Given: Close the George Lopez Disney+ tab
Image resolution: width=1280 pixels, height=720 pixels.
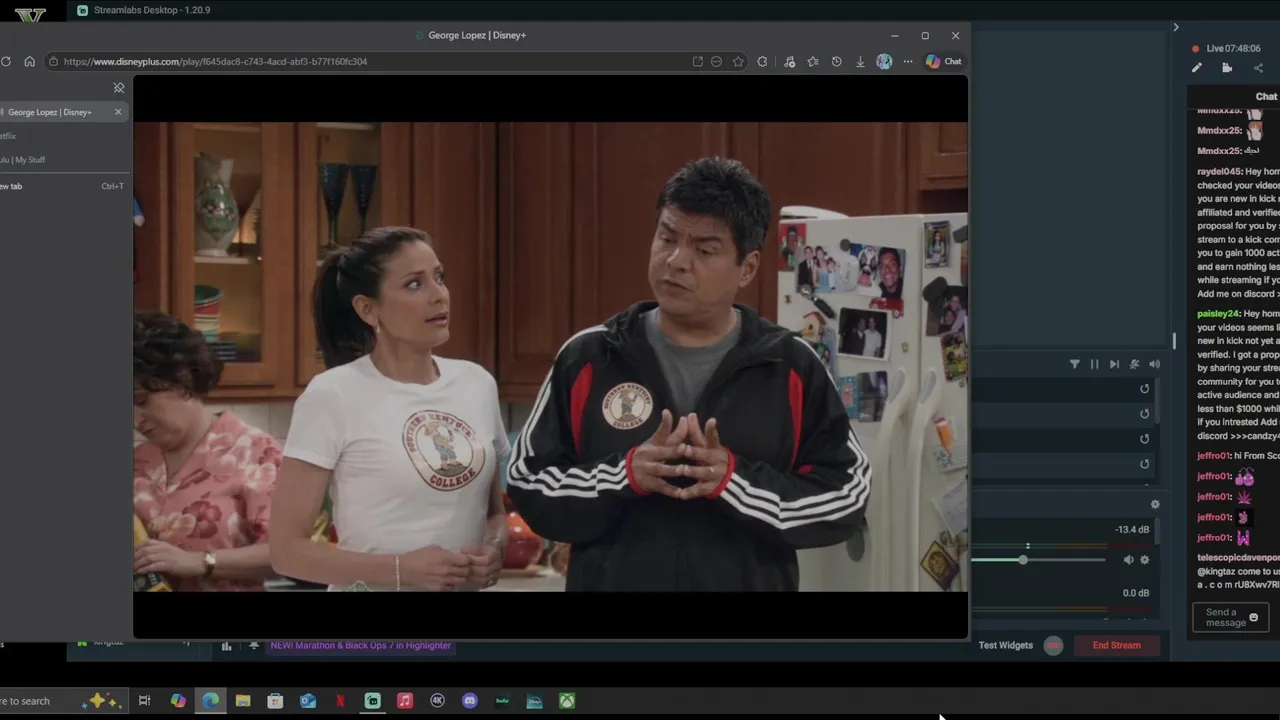Looking at the screenshot, I should 118,112.
